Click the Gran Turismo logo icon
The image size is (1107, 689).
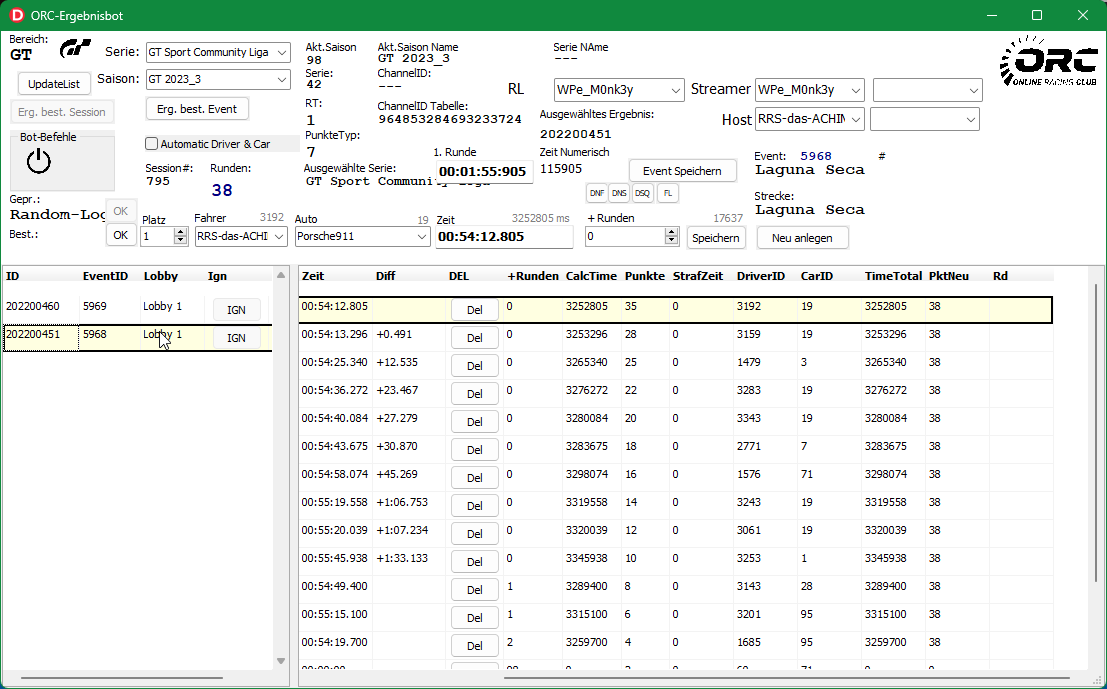coord(75,49)
